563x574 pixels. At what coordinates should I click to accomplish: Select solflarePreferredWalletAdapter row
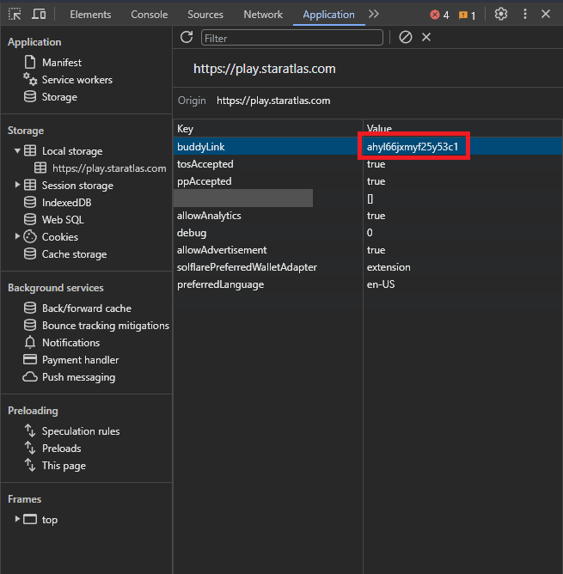pyautogui.click(x=368, y=267)
